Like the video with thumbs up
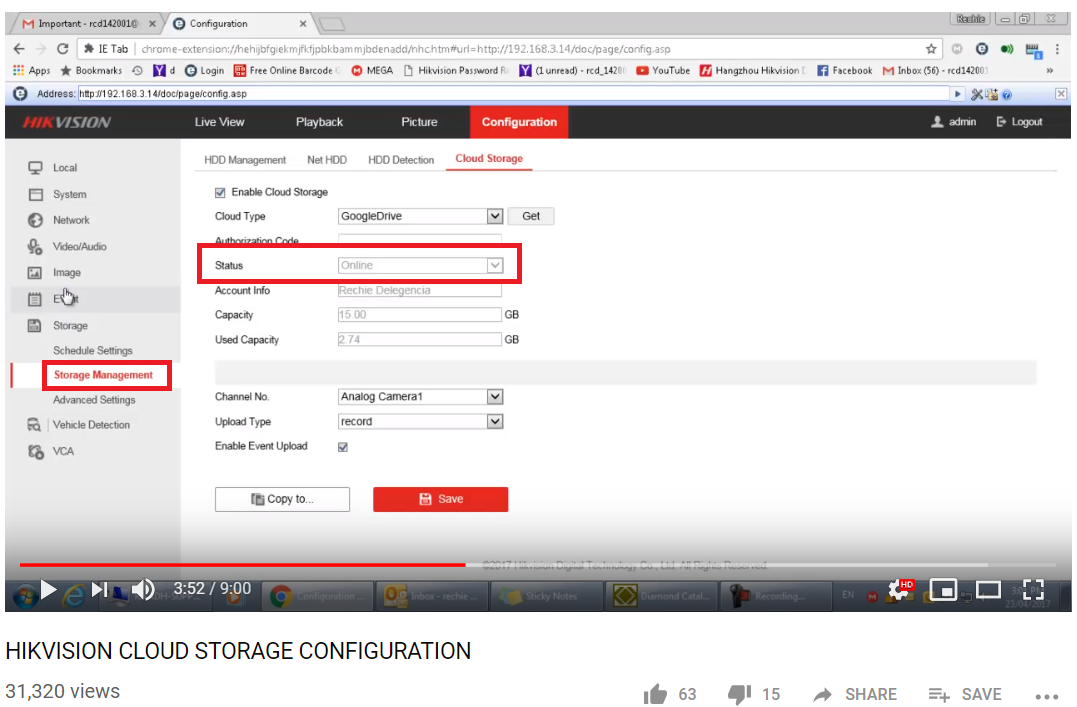Image resolution: width=1077 pixels, height=707 pixels. click(656, 694)
